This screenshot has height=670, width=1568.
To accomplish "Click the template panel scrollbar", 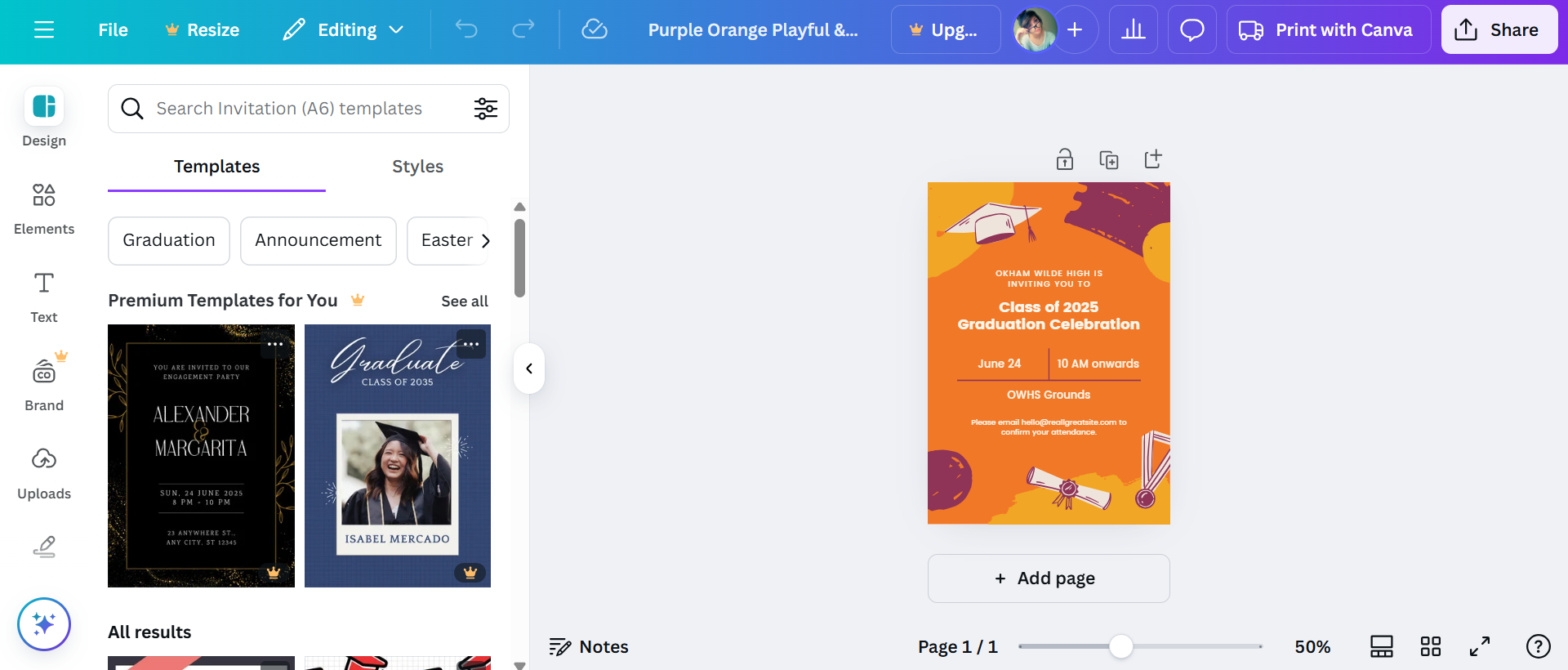I will pyautogui.click(x=519, y=257).
